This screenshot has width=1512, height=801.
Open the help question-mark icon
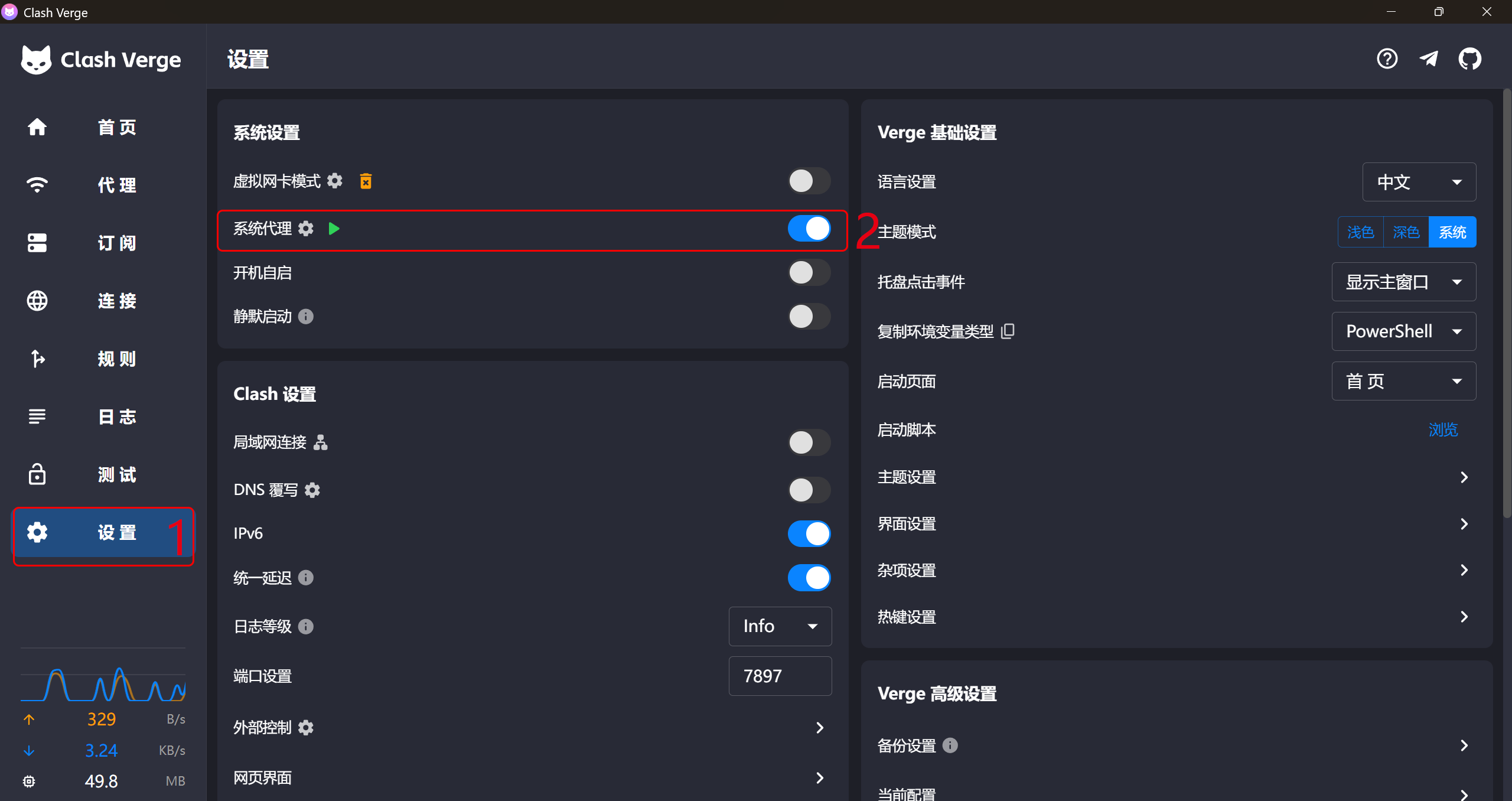click(1387, 59)
